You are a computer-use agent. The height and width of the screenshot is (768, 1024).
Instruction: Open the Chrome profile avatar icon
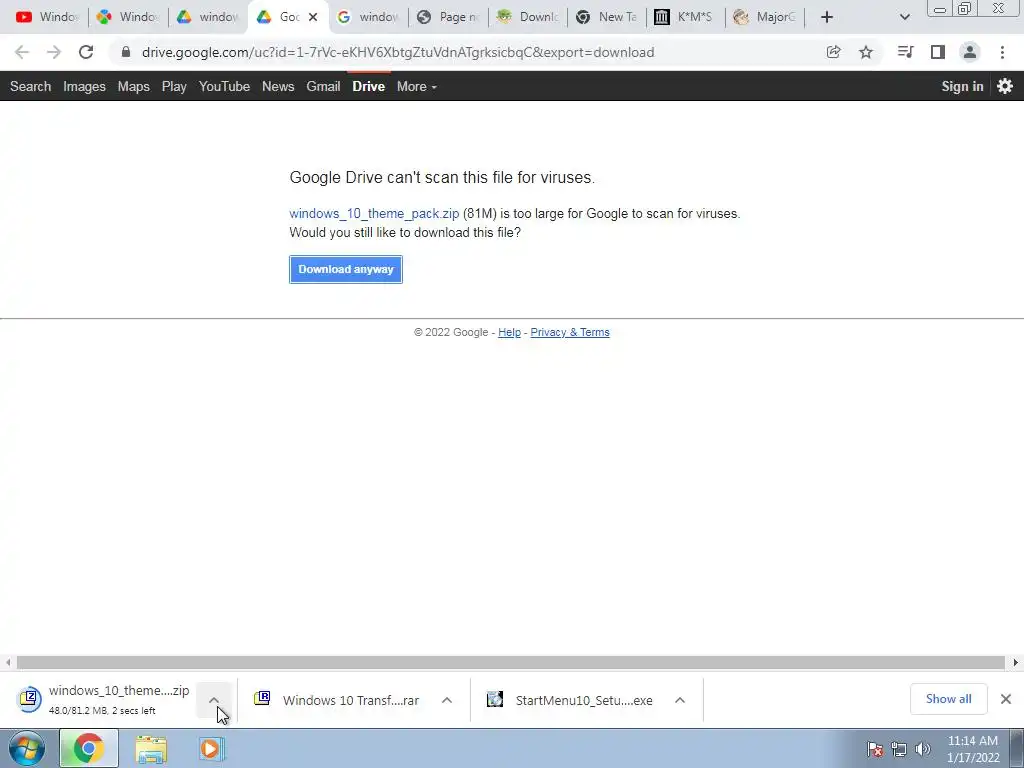970,52
